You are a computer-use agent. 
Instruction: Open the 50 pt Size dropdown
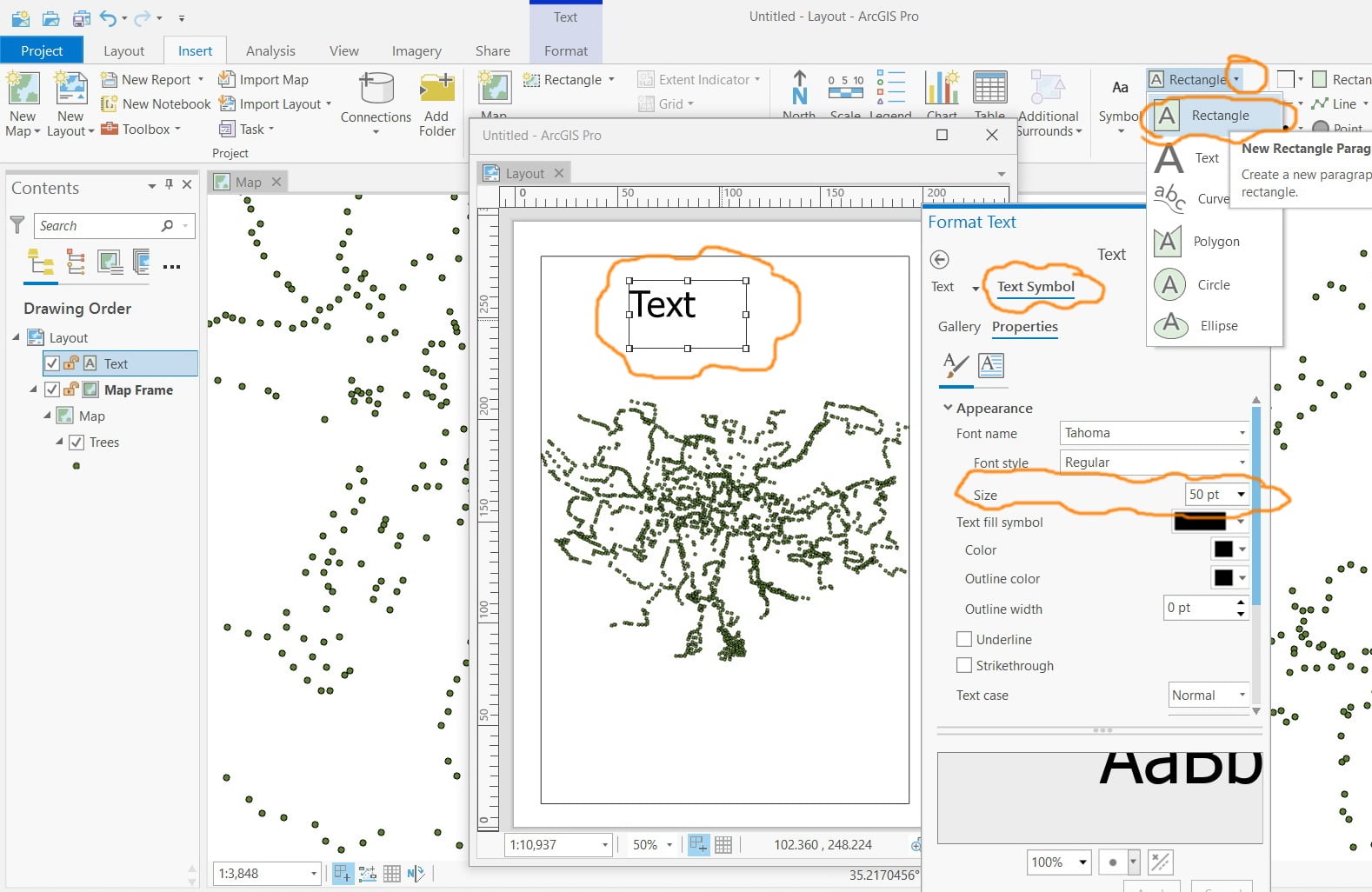1217,494
